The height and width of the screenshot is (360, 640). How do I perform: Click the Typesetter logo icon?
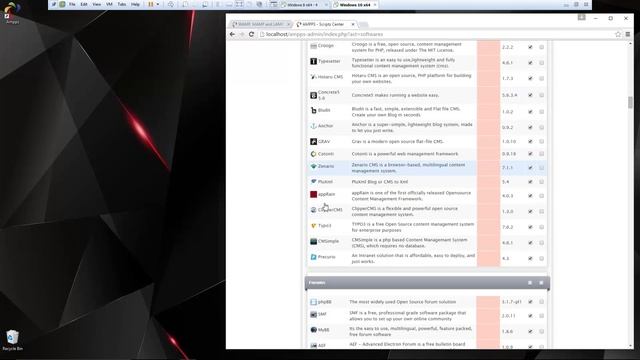click(313, 62)
